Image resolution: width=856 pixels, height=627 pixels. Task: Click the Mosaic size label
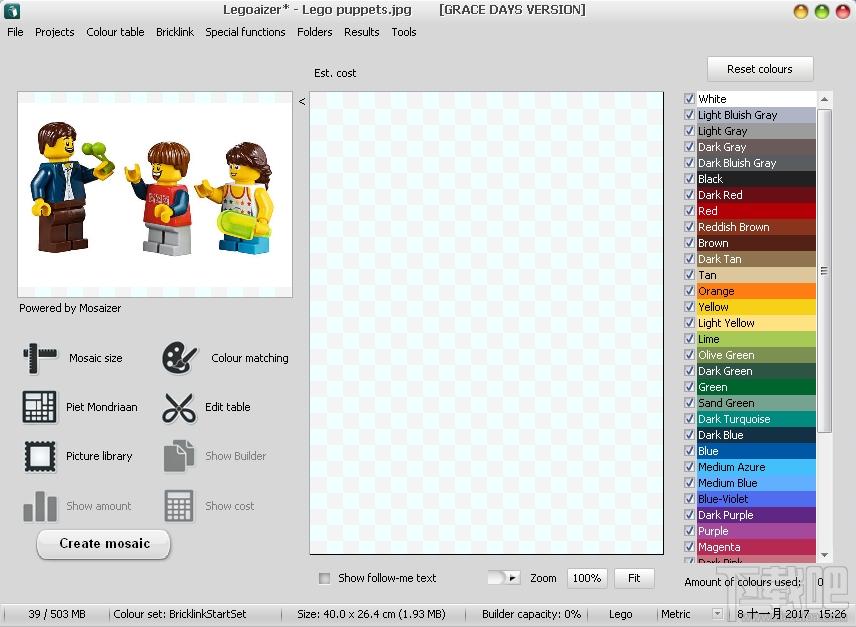coord(96,358)
